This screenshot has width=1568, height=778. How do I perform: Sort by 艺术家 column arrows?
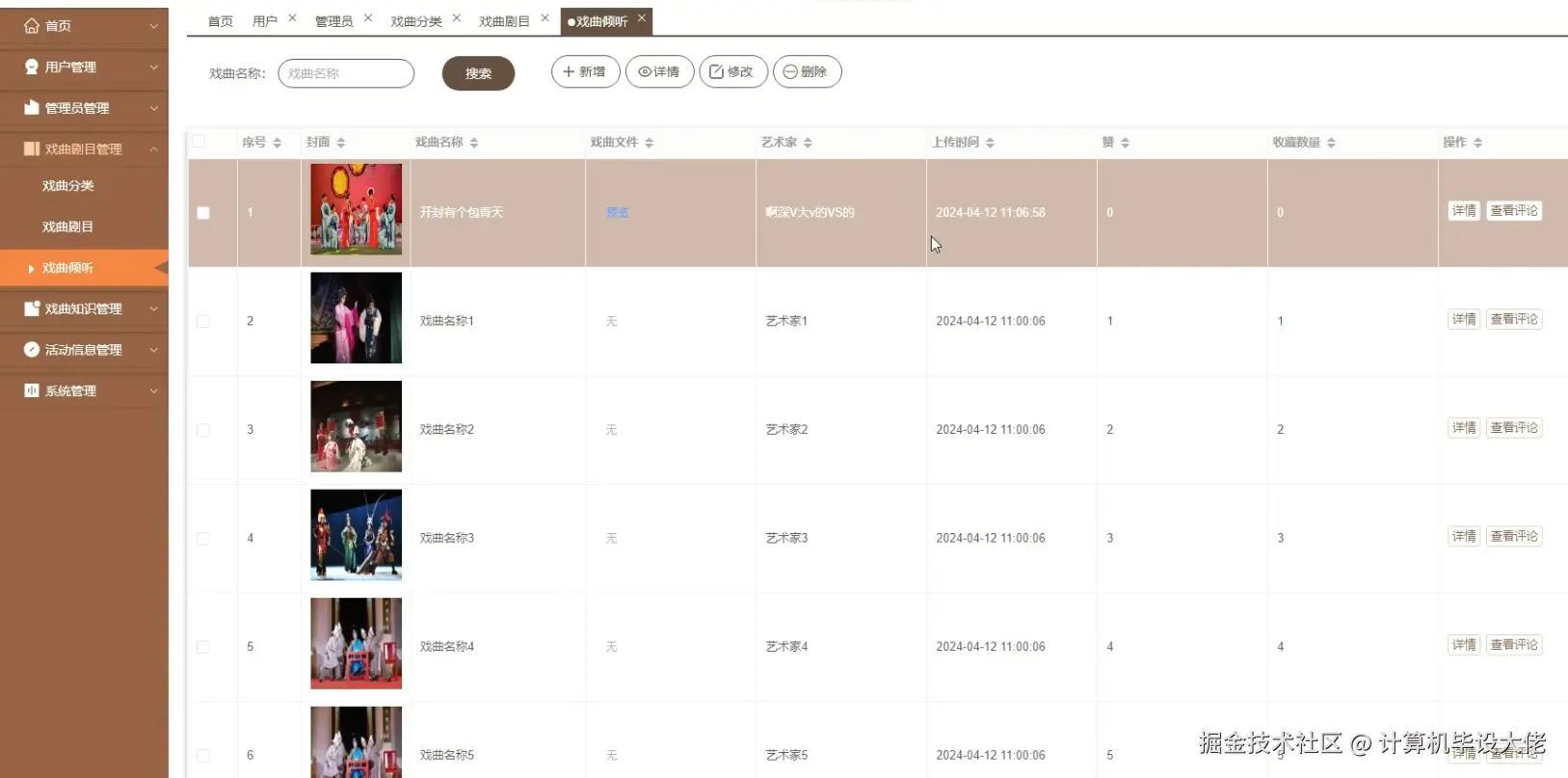coord(808,143)
